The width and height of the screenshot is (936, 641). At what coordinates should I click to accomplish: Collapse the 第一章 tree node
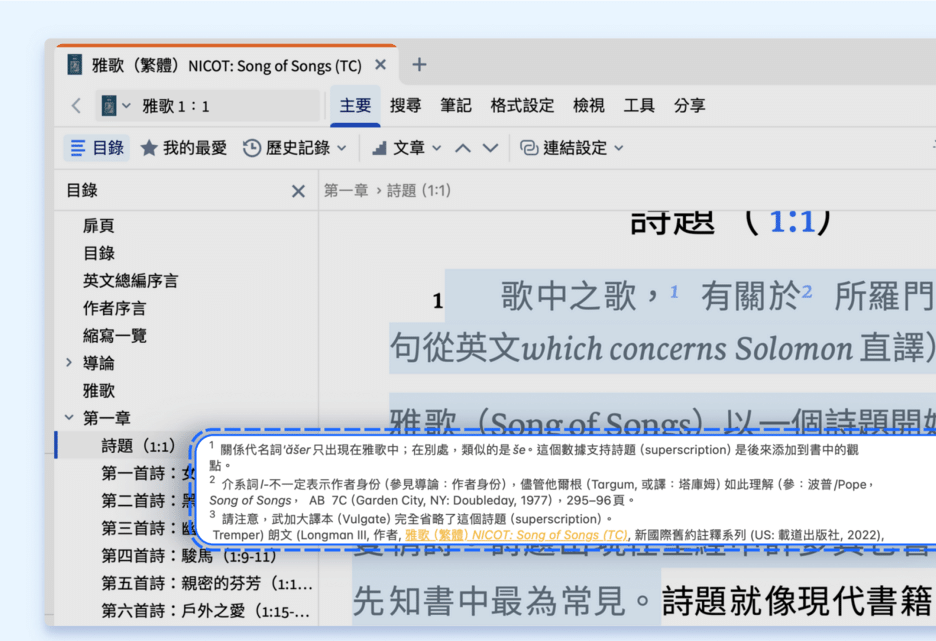tap(69, 417)
